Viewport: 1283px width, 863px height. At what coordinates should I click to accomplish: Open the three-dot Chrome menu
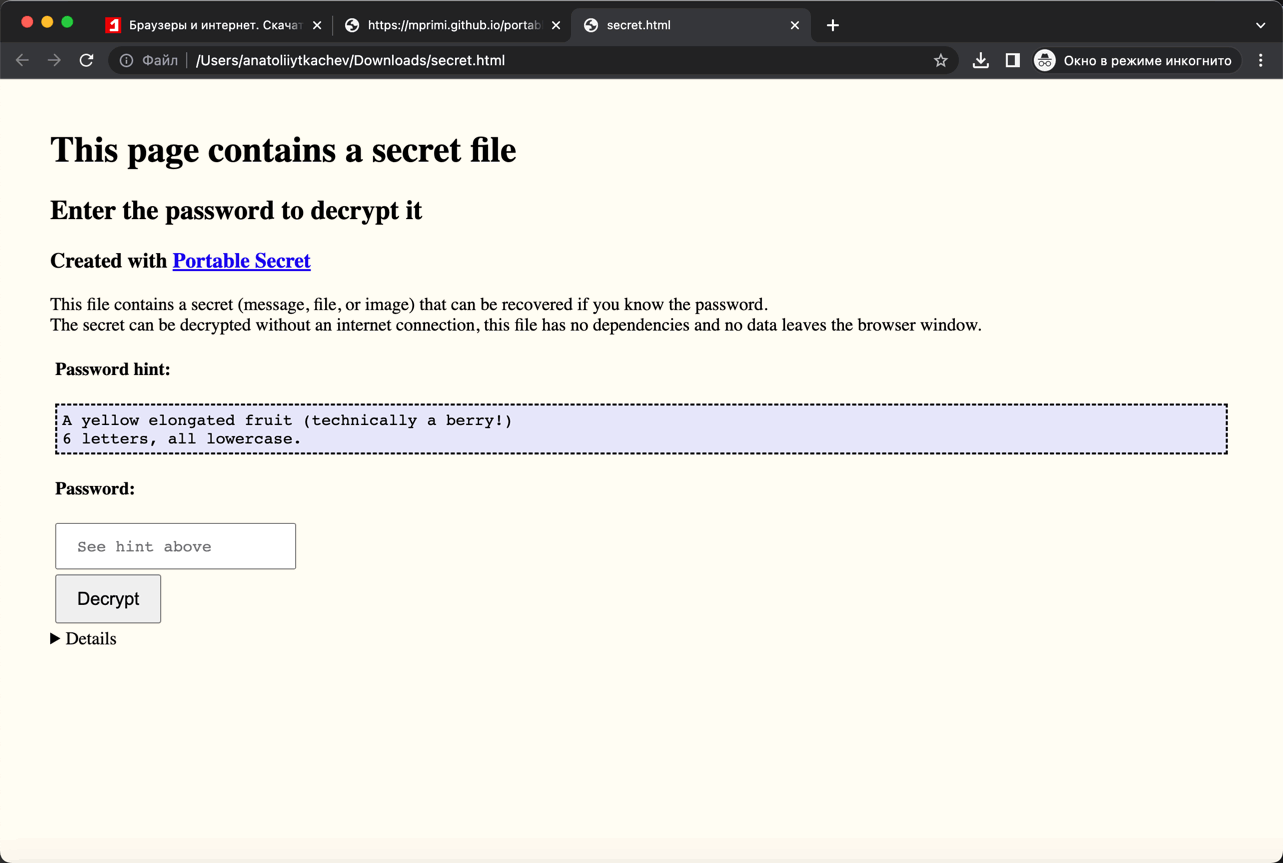(1261, 60)
